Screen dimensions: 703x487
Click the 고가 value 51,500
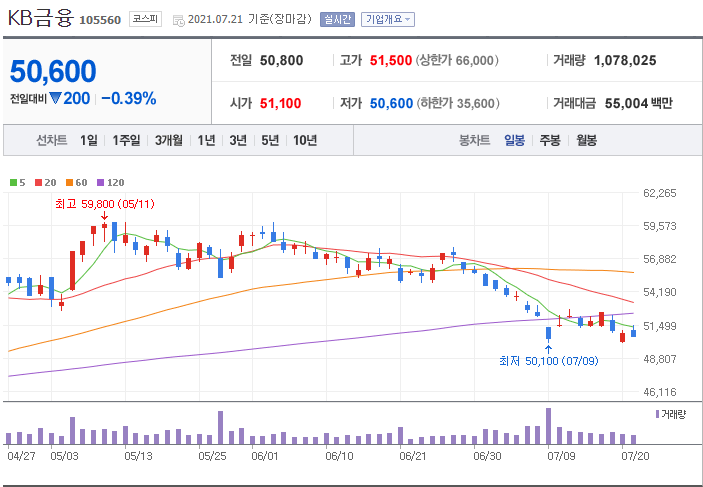(x=391, y=60)
